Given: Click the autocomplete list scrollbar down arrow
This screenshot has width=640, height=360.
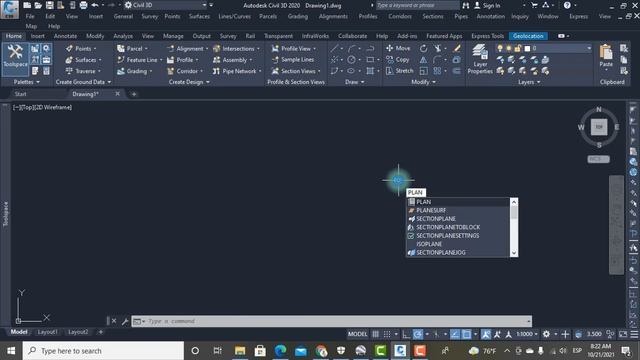Looking at the screenshot, I should (514, 253).
